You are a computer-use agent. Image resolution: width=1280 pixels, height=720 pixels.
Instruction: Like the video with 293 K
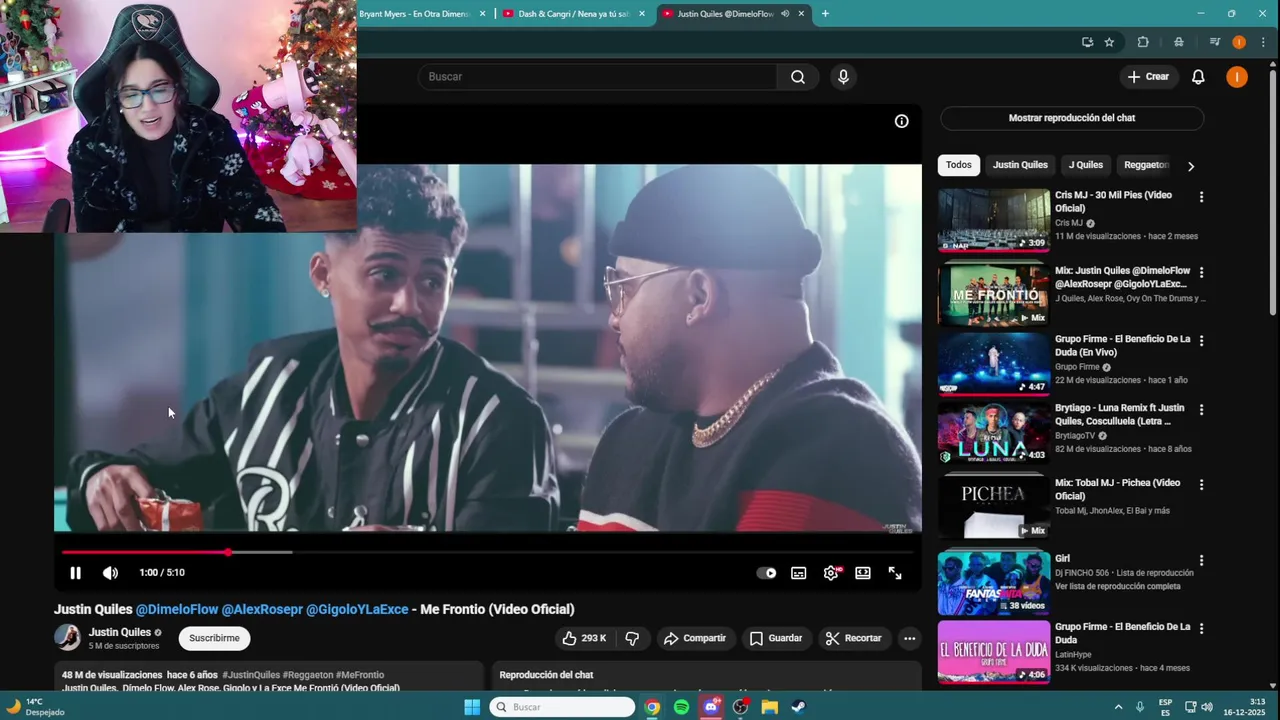click(584, 638)
